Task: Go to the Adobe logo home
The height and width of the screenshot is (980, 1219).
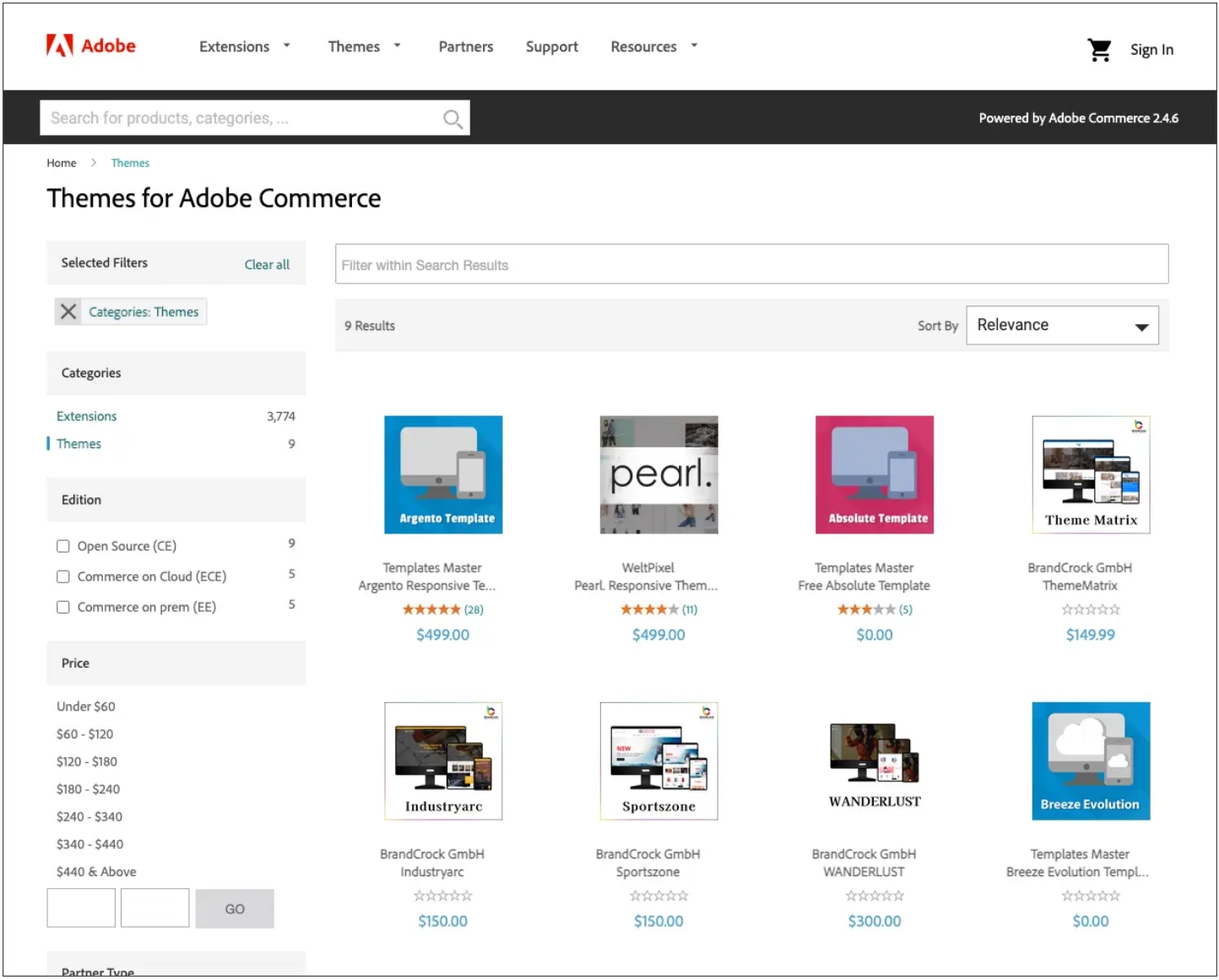Action: [91, 46]
